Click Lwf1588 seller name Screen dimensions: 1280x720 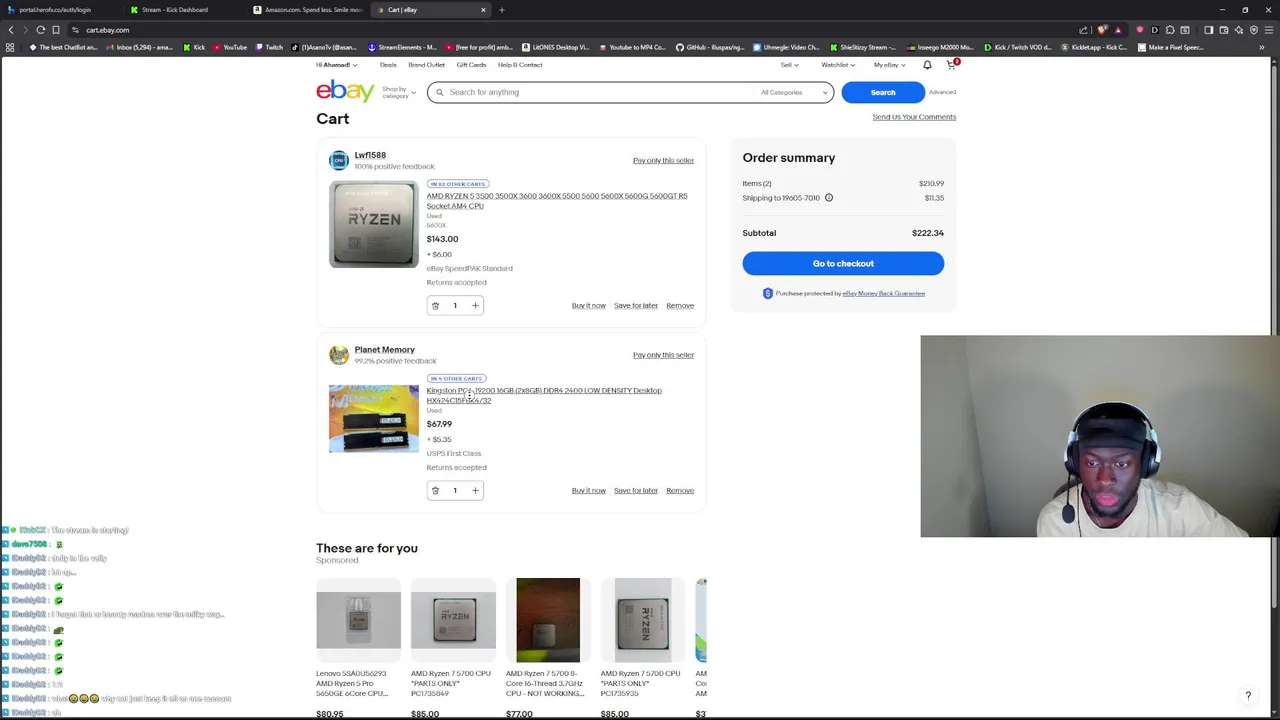pyautogui.click(x=370, y=155)
